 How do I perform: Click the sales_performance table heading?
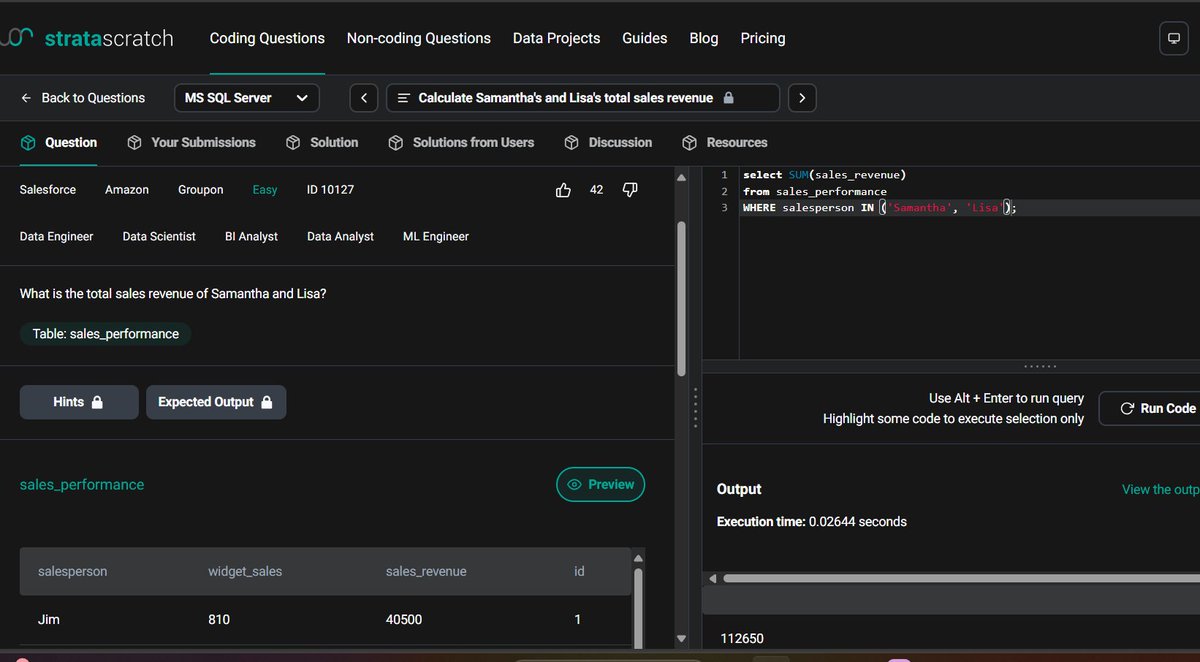tap(82, 485)
